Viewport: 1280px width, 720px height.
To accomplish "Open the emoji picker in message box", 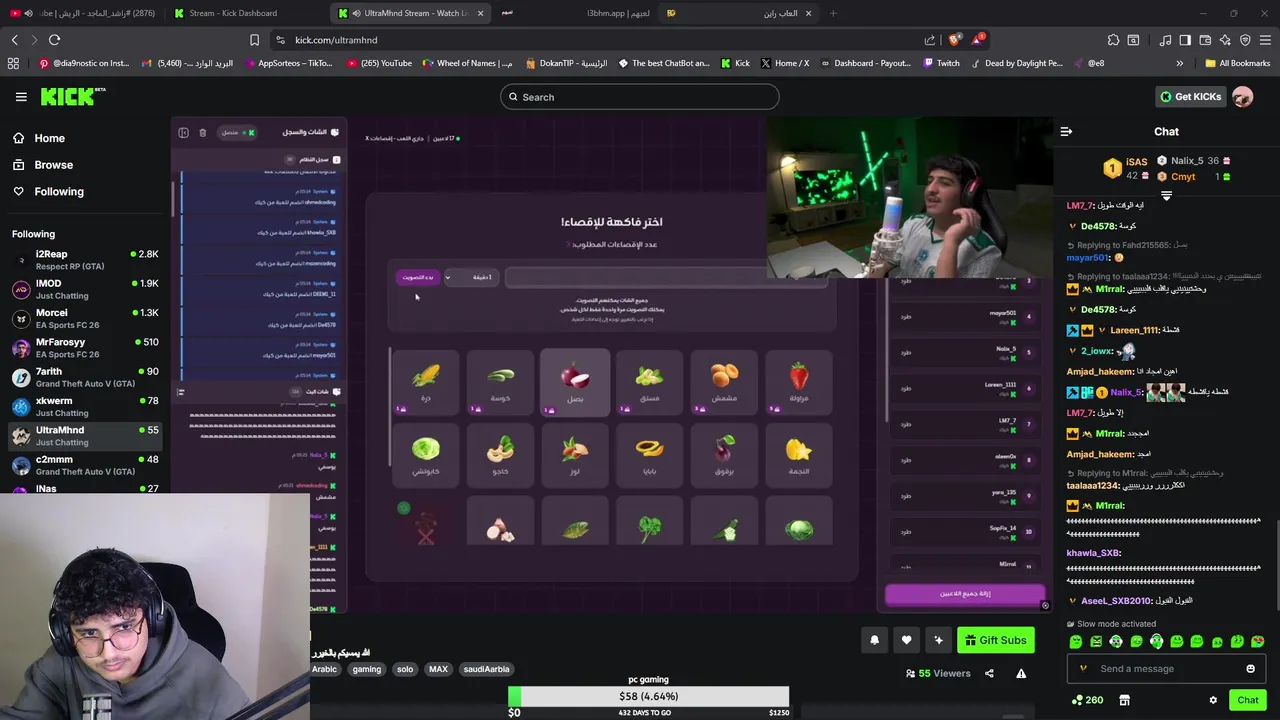I will click(1250, 669).
